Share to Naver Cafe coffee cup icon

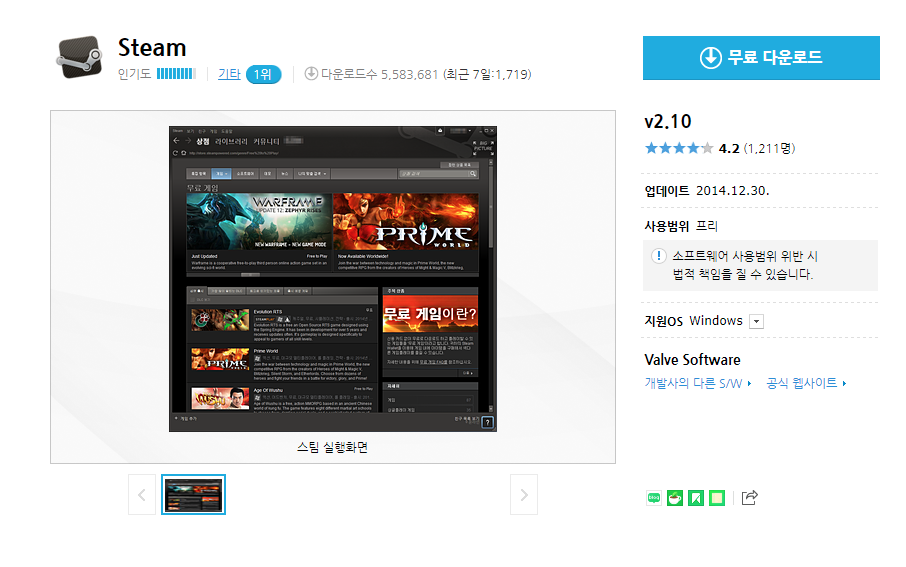(x=675, y=498)
